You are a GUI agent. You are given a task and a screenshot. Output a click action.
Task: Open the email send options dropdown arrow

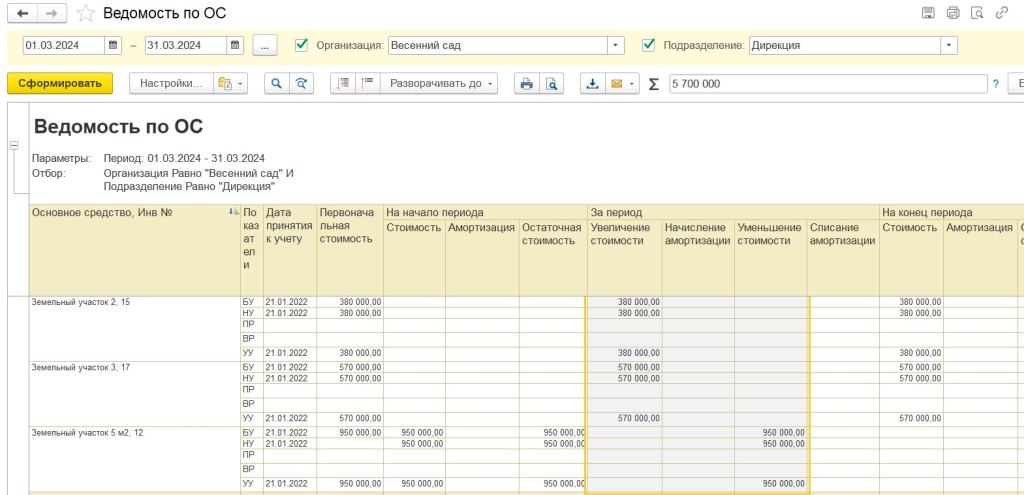632,84
